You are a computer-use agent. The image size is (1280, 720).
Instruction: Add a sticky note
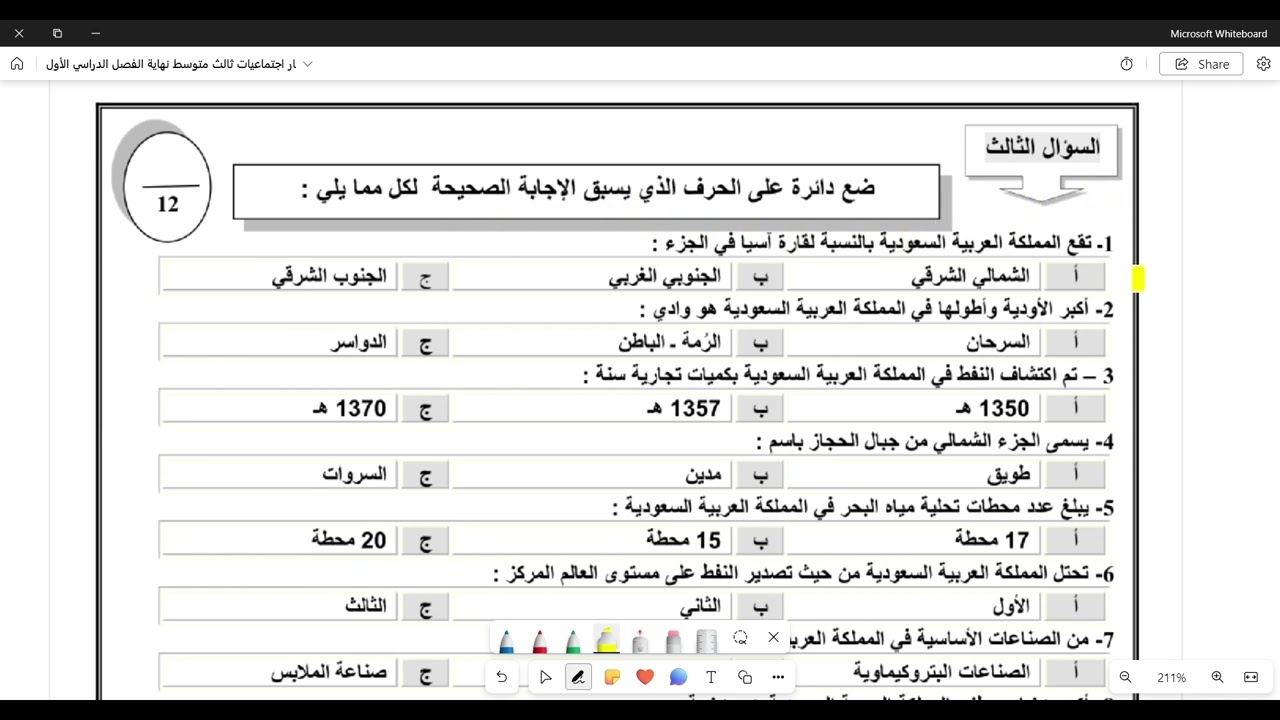612,677
